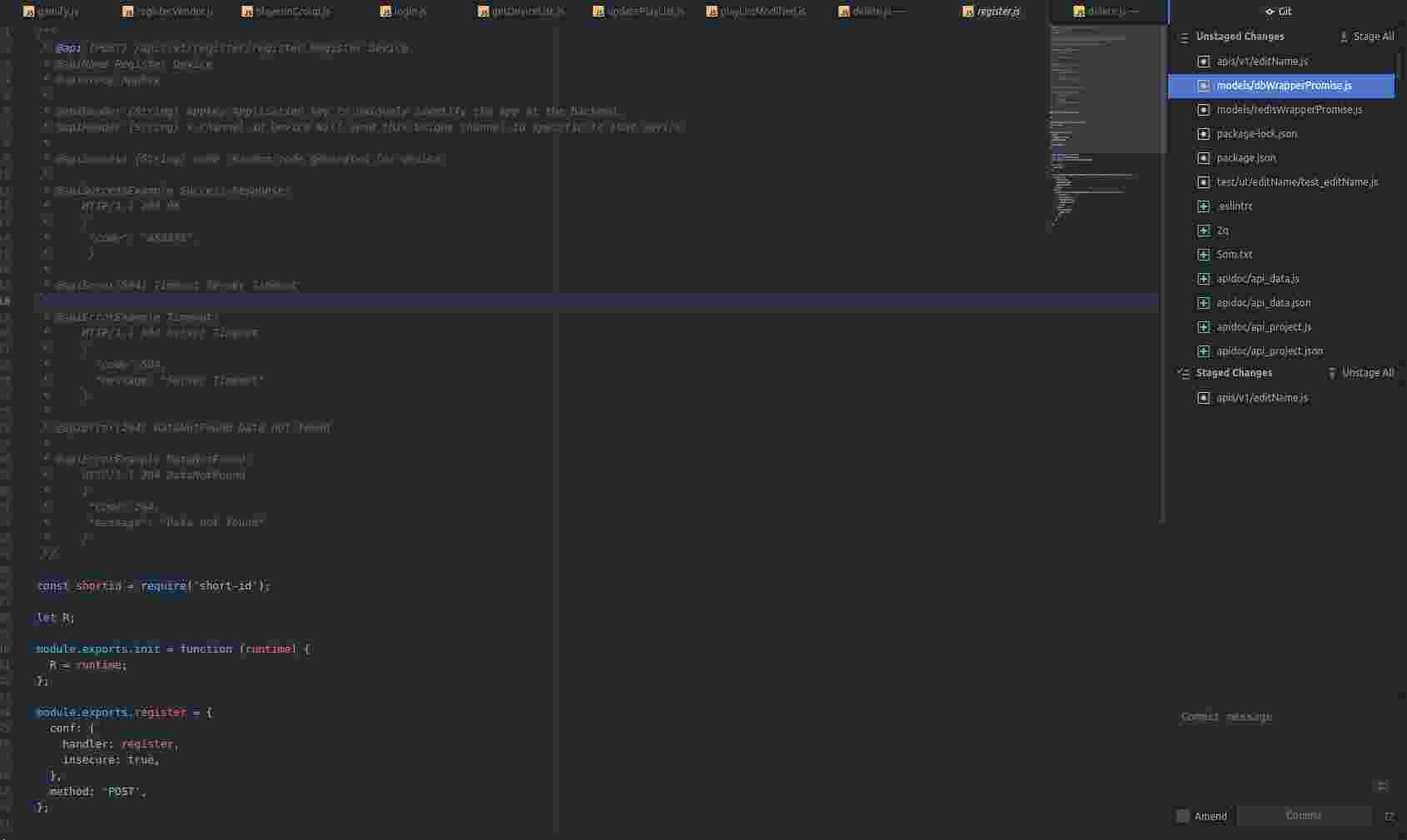Select staged file apis/v1/editName.js
Screen dimensions: 1407x840
pyautogui.click(x=1281, y=398)
